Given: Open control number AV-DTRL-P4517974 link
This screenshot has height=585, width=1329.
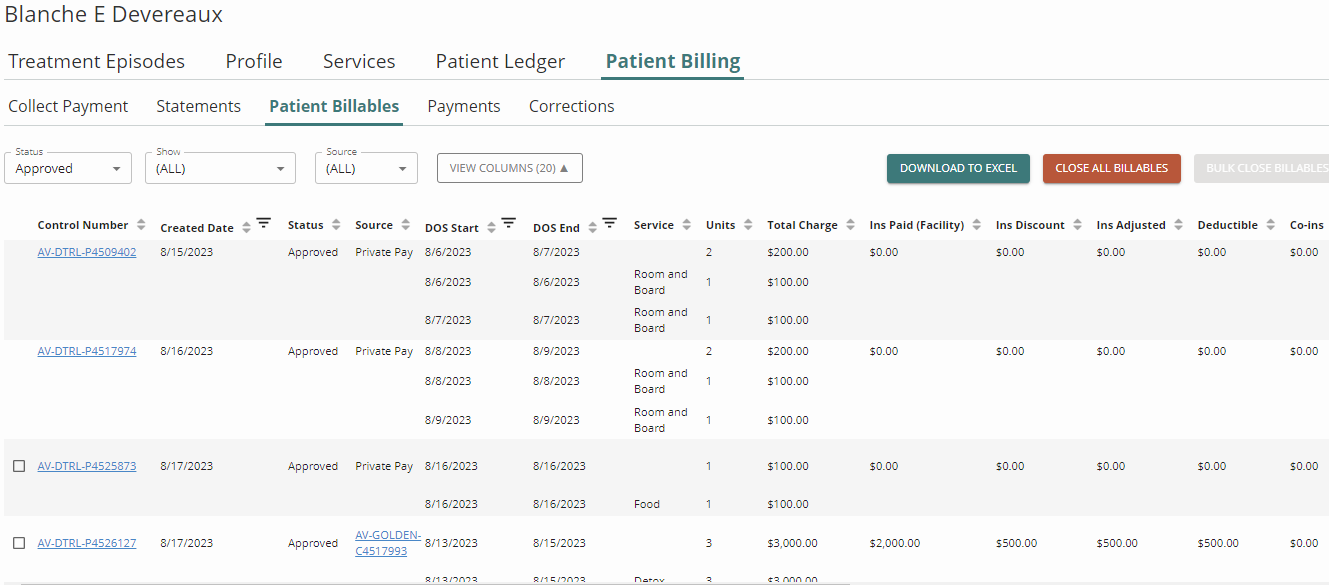Looking at the screenshot, I should pos(87,351).
